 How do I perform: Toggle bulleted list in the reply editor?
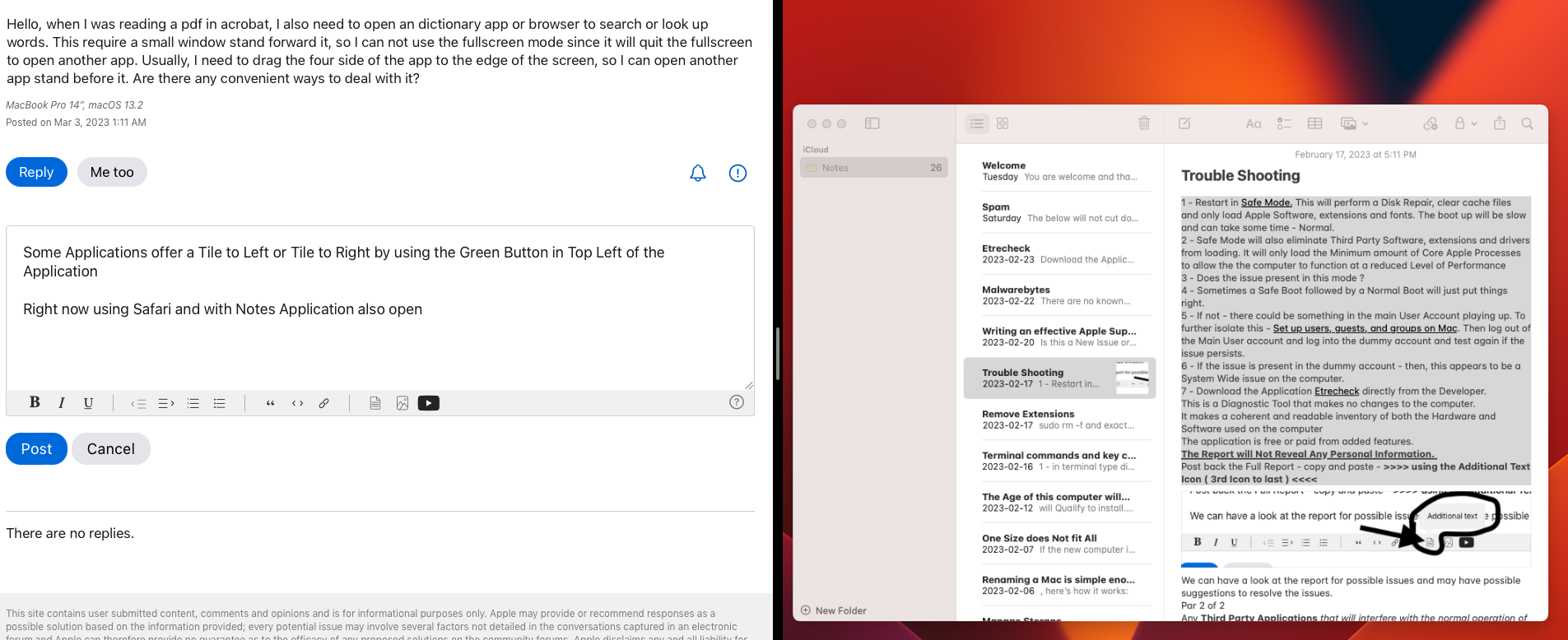coord(220,403)
